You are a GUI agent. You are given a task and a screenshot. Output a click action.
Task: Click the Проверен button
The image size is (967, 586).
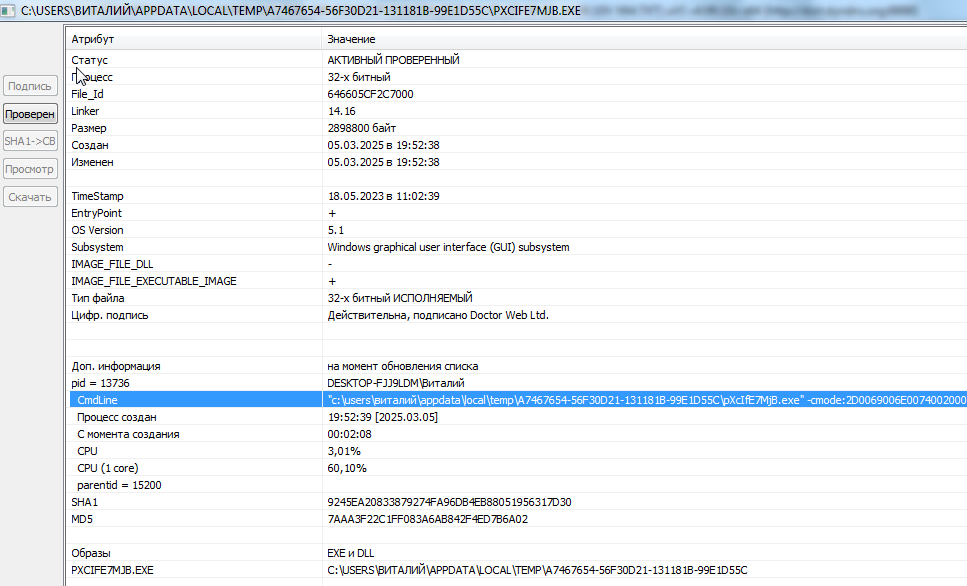point(30,114)
